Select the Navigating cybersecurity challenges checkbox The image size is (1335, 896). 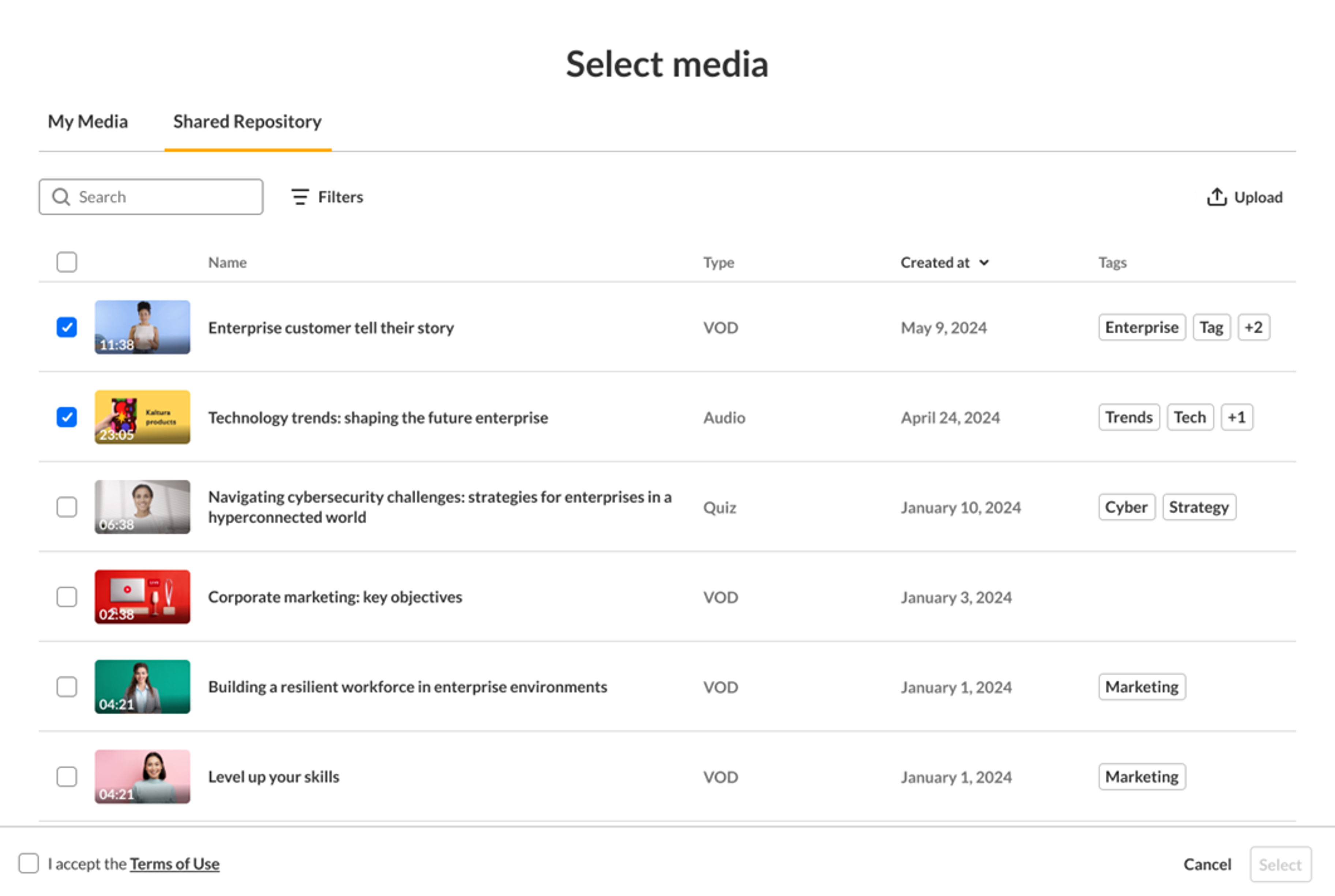coord(67,507)
